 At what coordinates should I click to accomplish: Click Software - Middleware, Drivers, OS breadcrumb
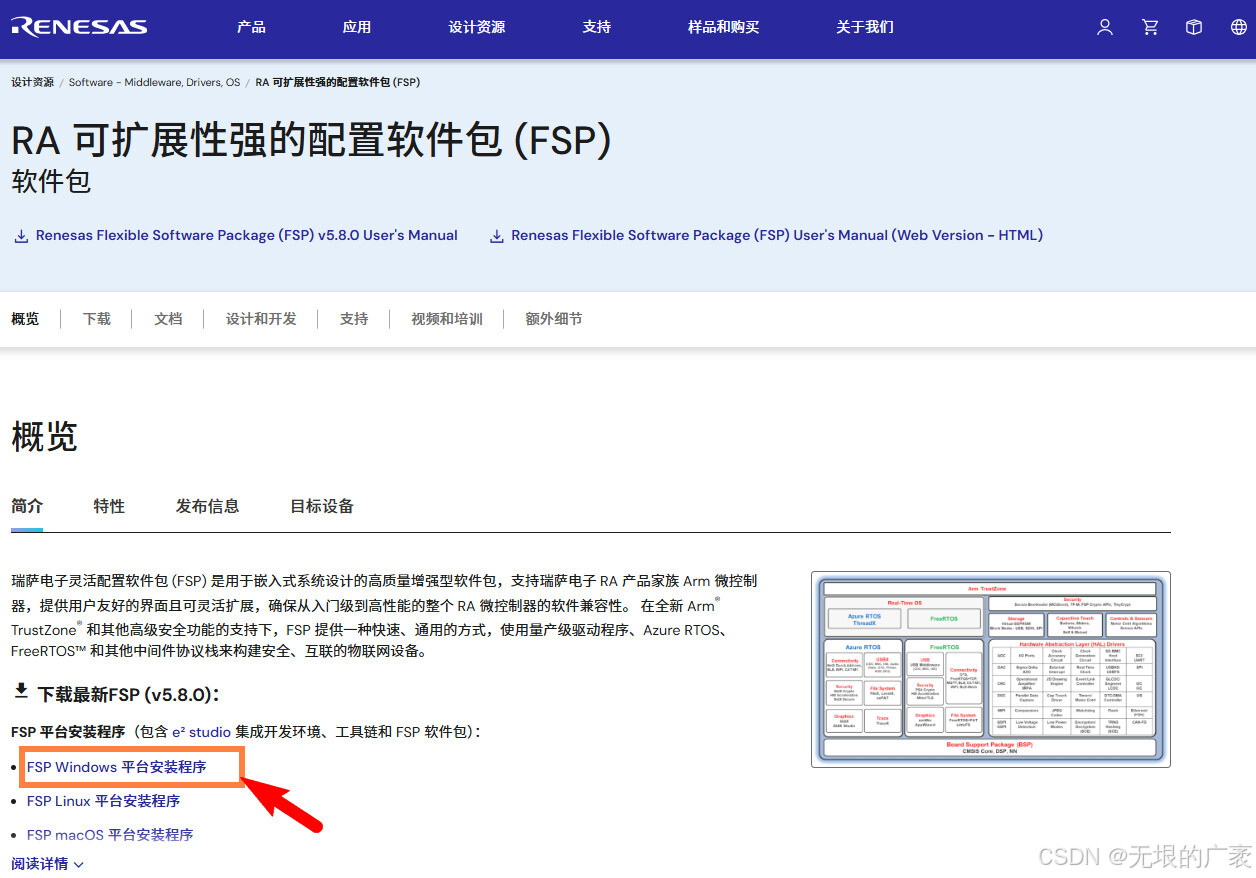[154, 82]
